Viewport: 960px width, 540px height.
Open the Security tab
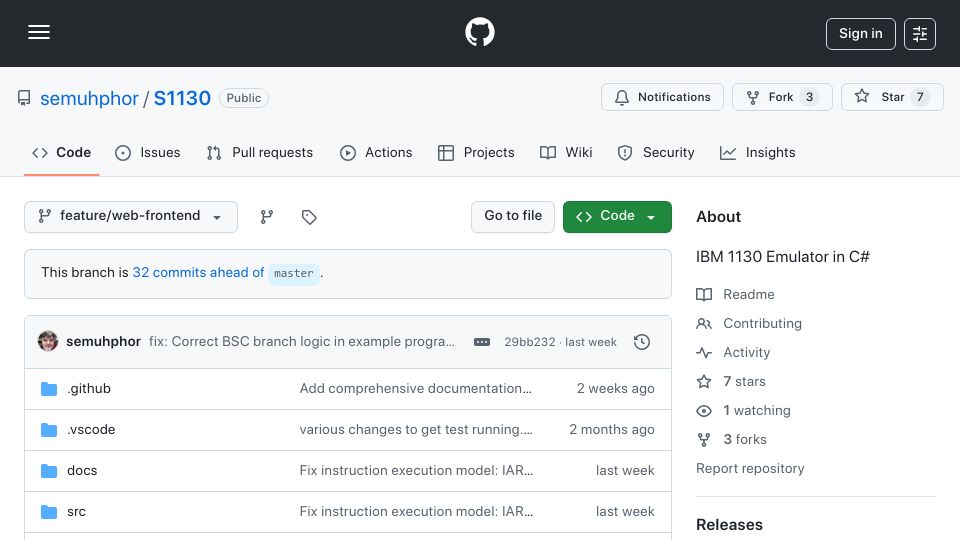pos(655,152)
